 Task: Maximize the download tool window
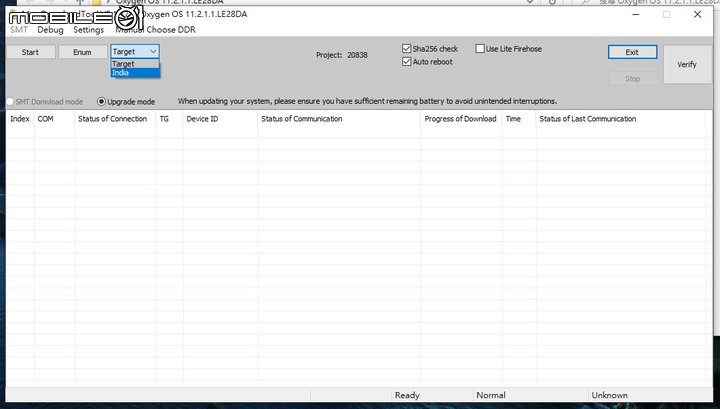tap(666, 15)
